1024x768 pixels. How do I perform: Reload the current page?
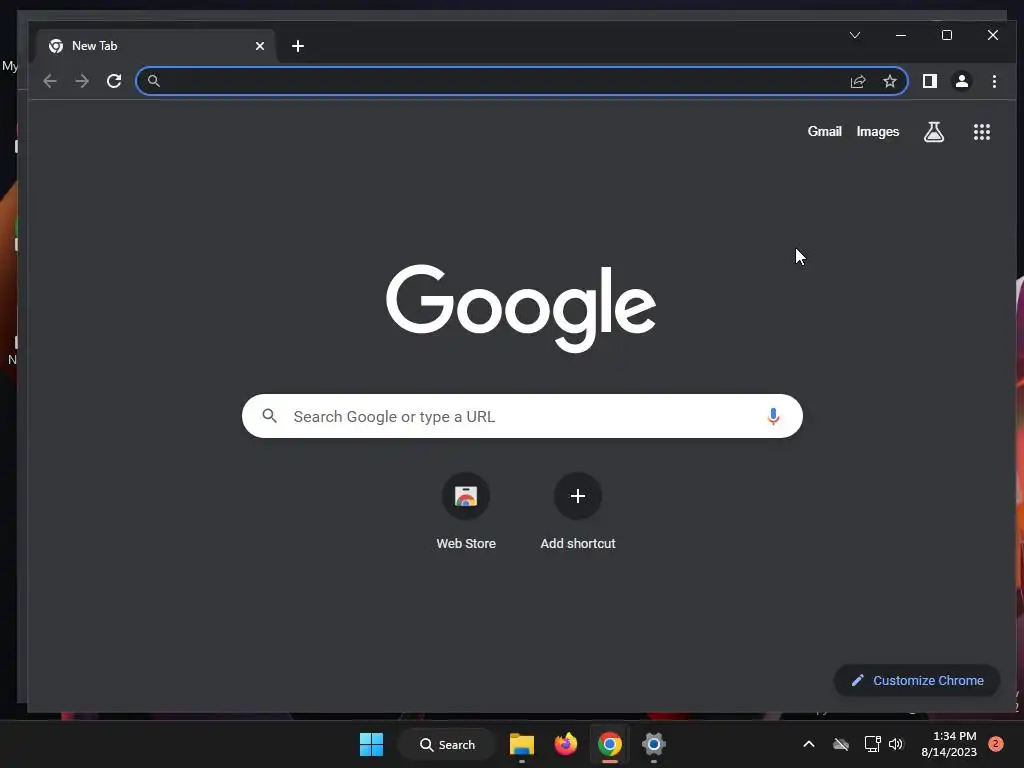[x=114, y=81]
